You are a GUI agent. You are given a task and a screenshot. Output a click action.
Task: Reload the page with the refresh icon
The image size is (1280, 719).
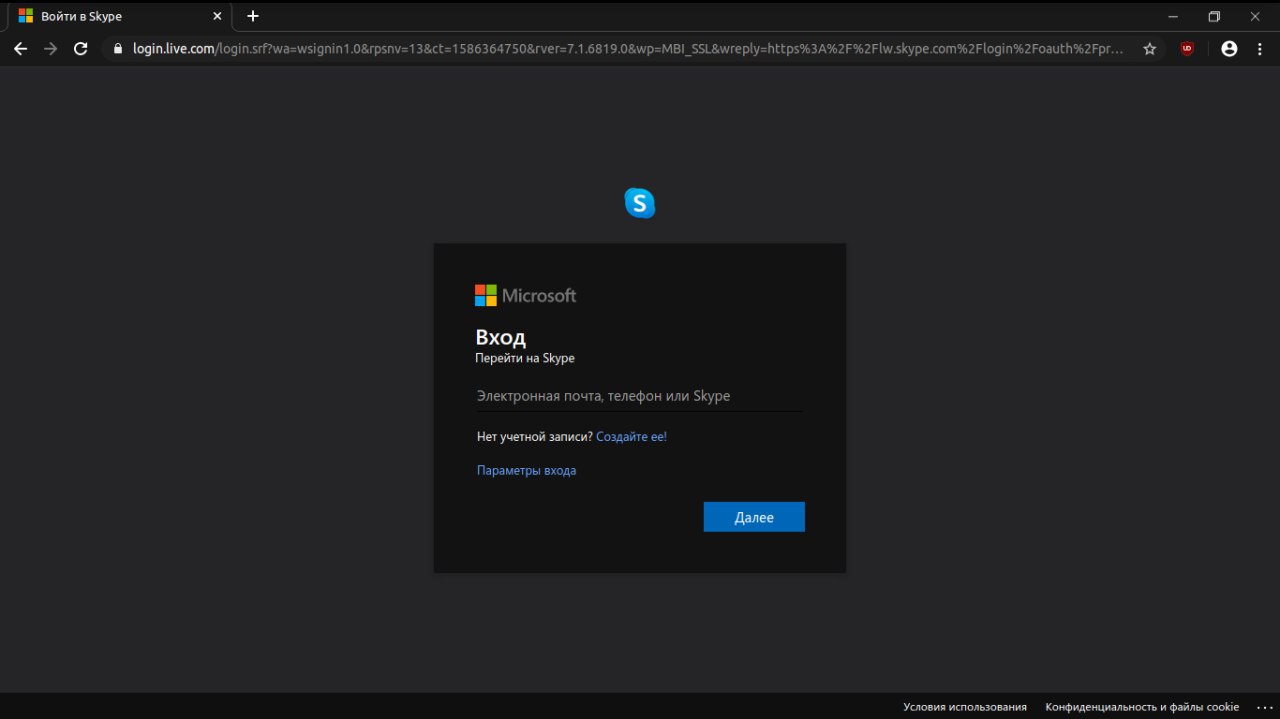[x=81, y=48]
